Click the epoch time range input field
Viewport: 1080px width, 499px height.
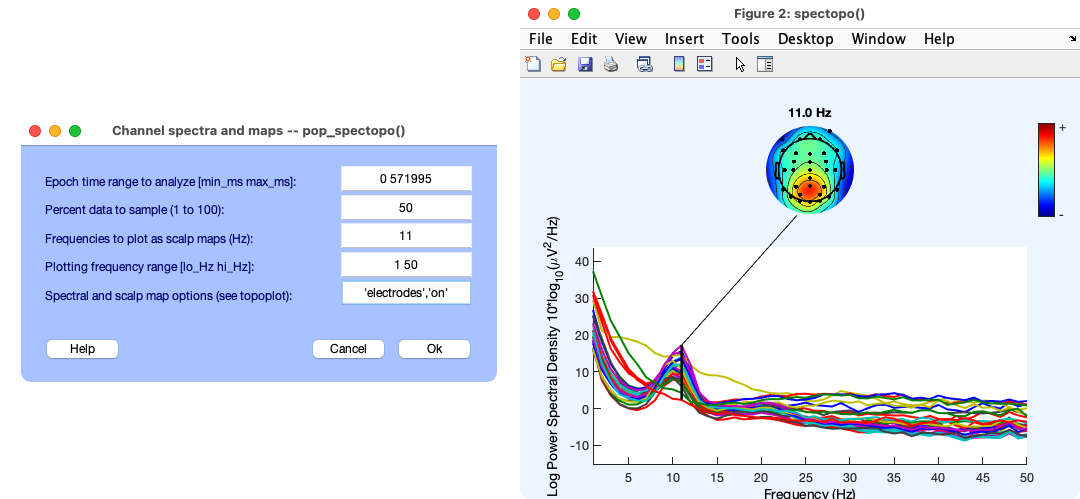pyautogui.click(x=406, y=179)
